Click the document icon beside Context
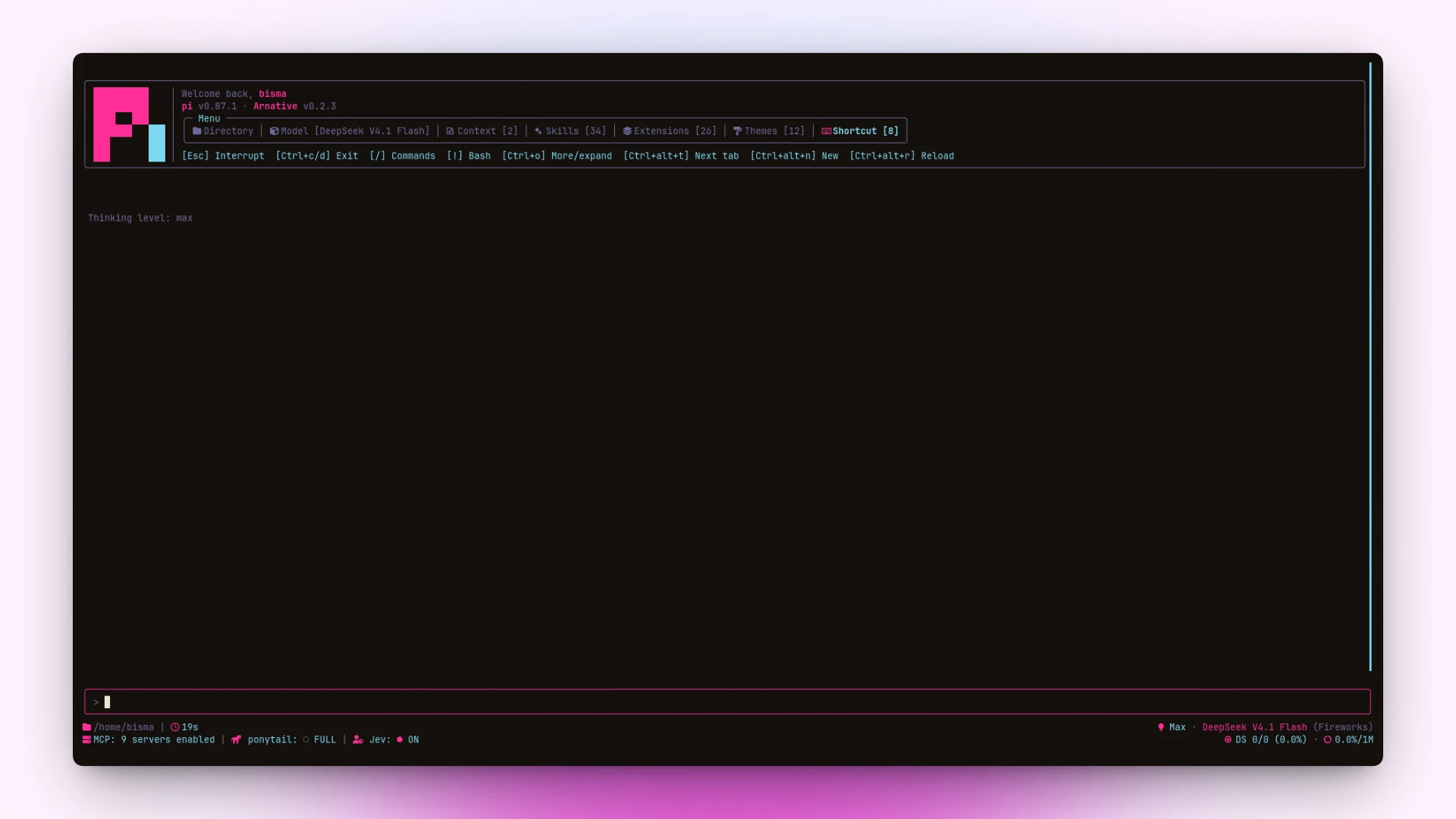The image size is (1456, 819). (x=450, y=131)
